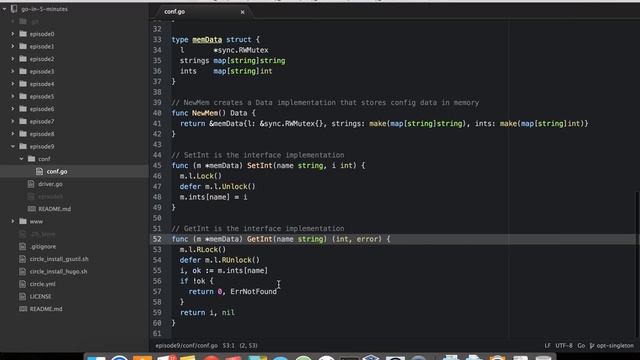Click the episode2 folder icon
The height and width of the screenshot is (360, 640).
[23, 59]
